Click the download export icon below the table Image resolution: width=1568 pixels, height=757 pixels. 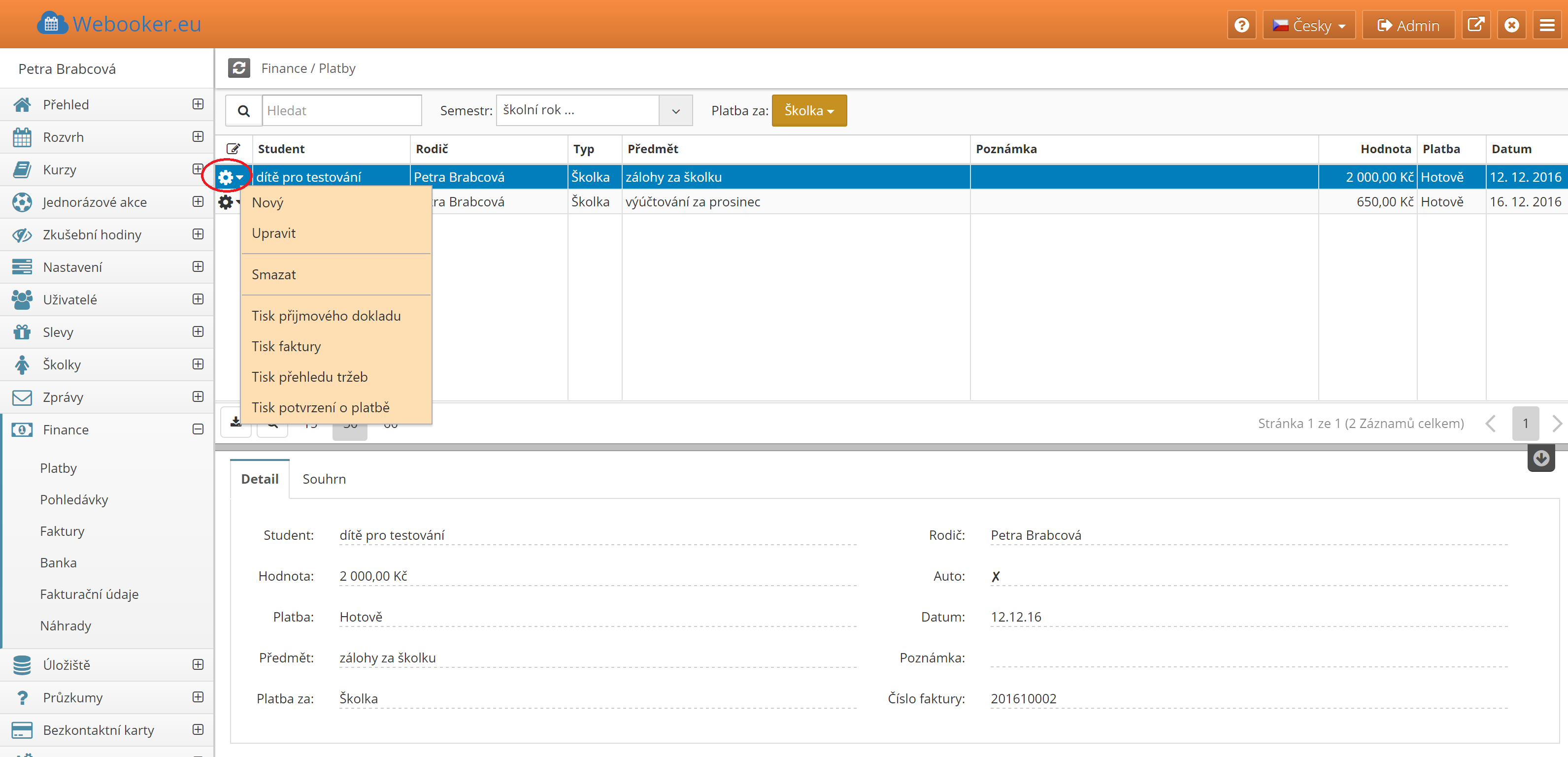[235, 422]
